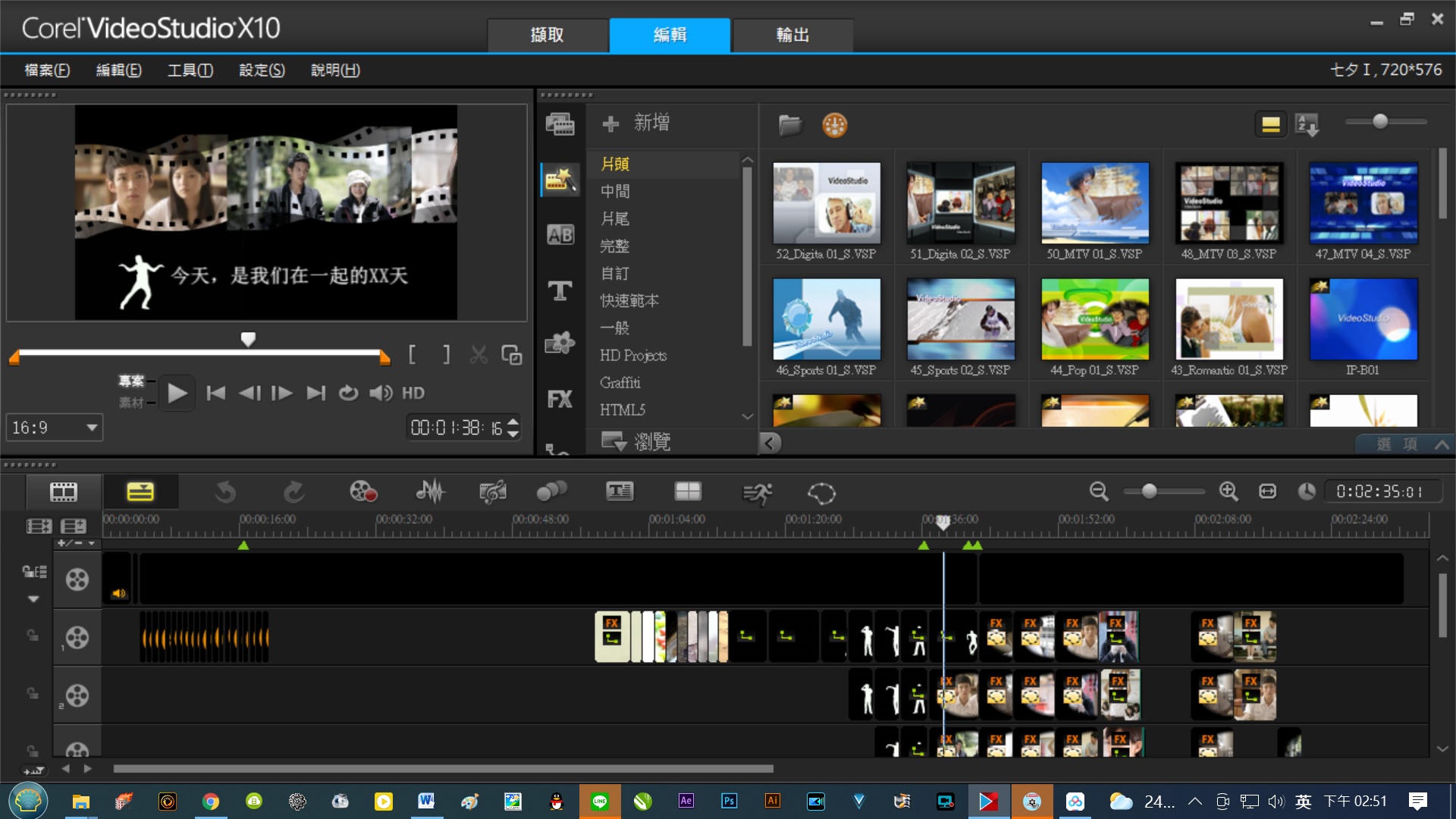Toggle HD preview mode

click(x=413, y=393)
